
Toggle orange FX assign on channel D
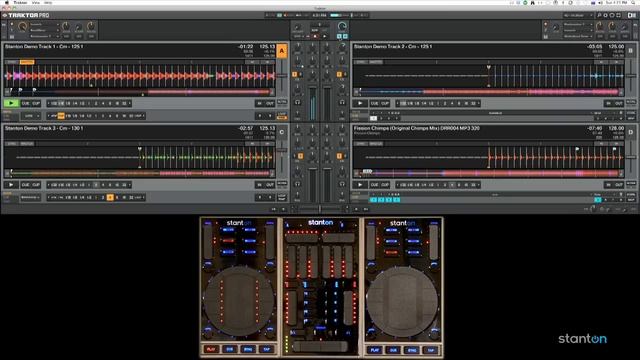[x=339, y=156]
